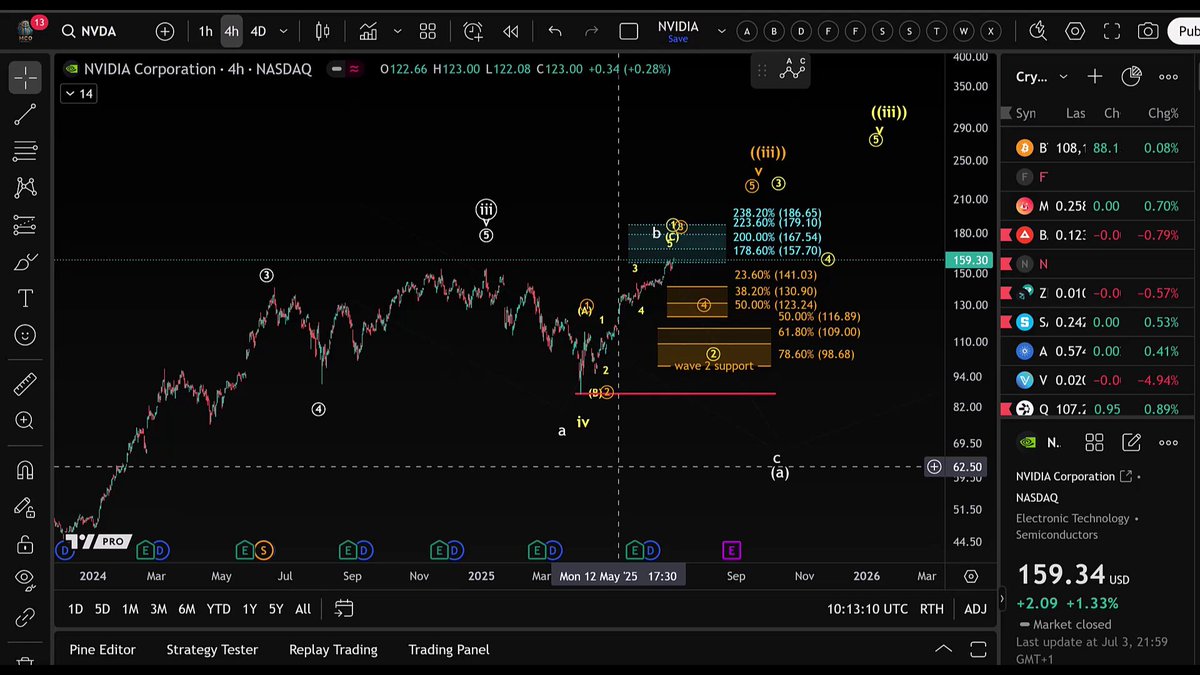Add symbol to the watchlist
Image resolution: width=1200 pixels, height=675 pixels.
[1095, 76]
